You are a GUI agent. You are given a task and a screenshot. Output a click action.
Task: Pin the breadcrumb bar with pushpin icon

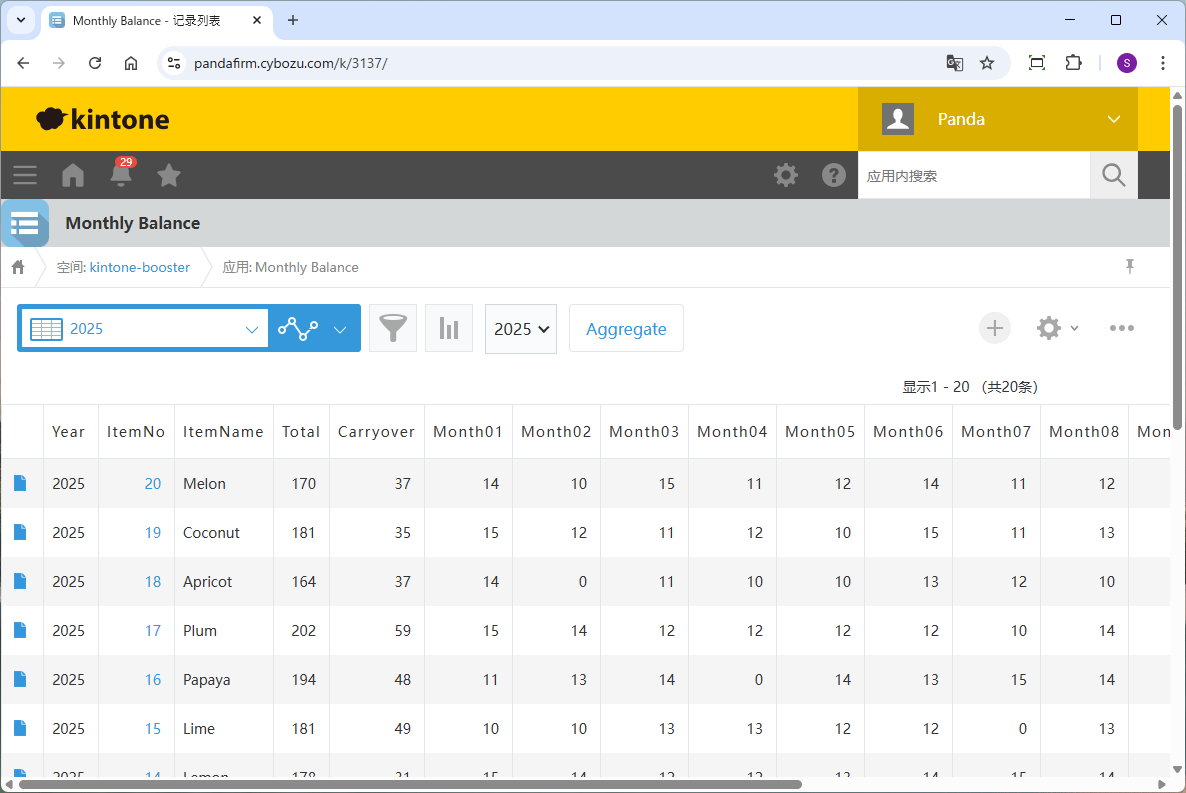[x=1130, y=266]
